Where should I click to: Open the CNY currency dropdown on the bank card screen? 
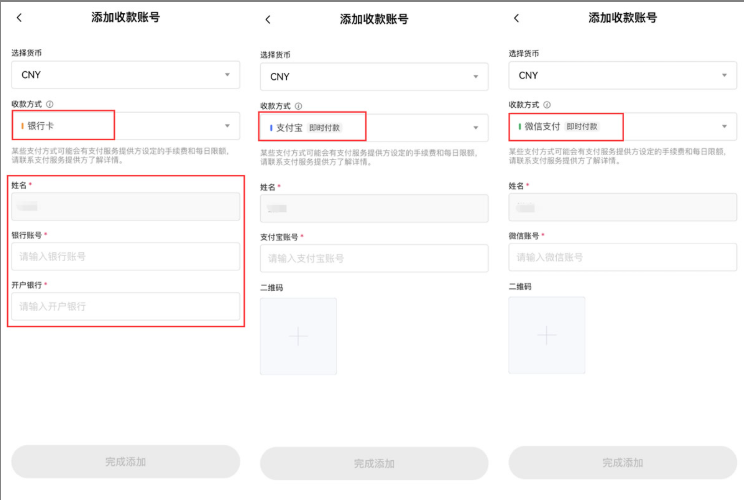click(125, 75)
